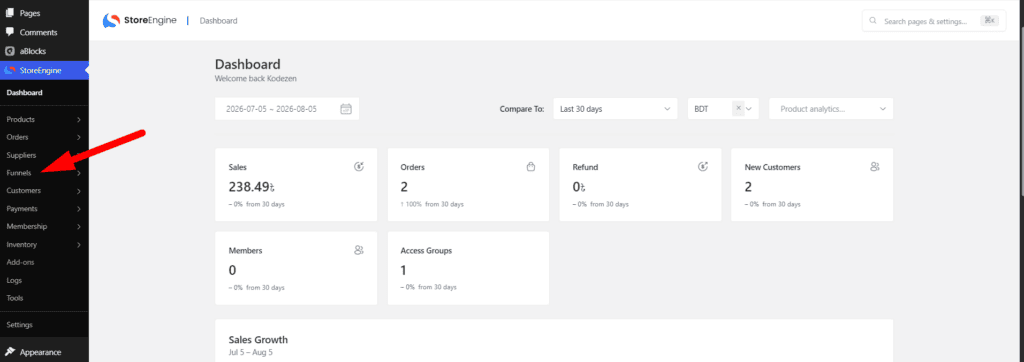The width and height of the screenshot is (1024, 362).
Task: Click the Pages icon in sidebar
Action: pyautogui.click(x=10, y=12)
